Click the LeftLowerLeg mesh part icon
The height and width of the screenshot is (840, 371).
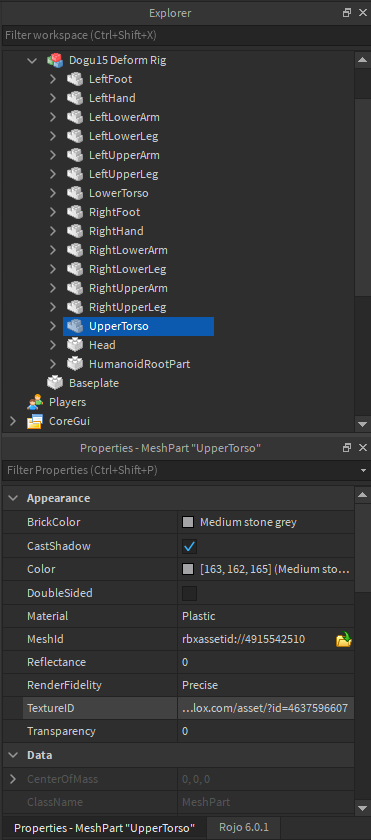click(x=75, y=136)
